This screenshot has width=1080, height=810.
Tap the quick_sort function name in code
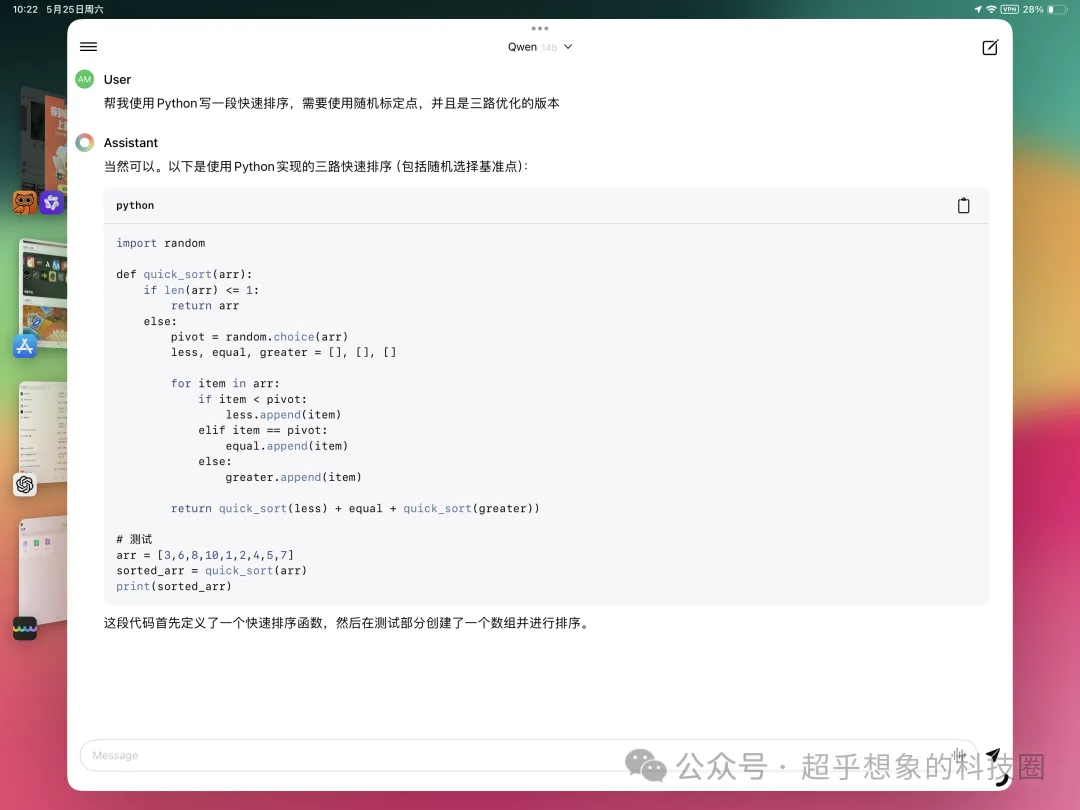click(177, 274)
